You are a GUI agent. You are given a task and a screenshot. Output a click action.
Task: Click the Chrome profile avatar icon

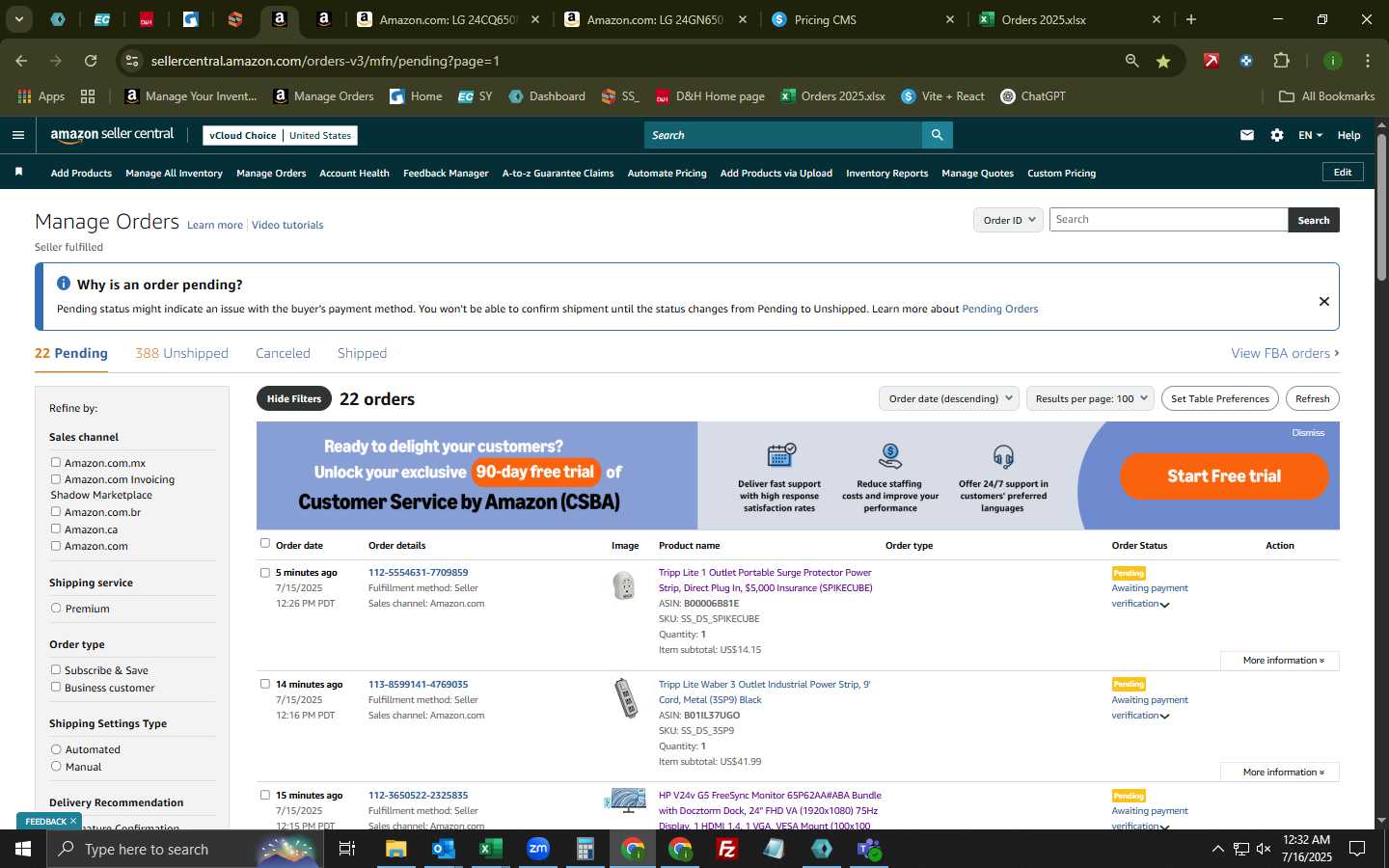coord(1332,61)
